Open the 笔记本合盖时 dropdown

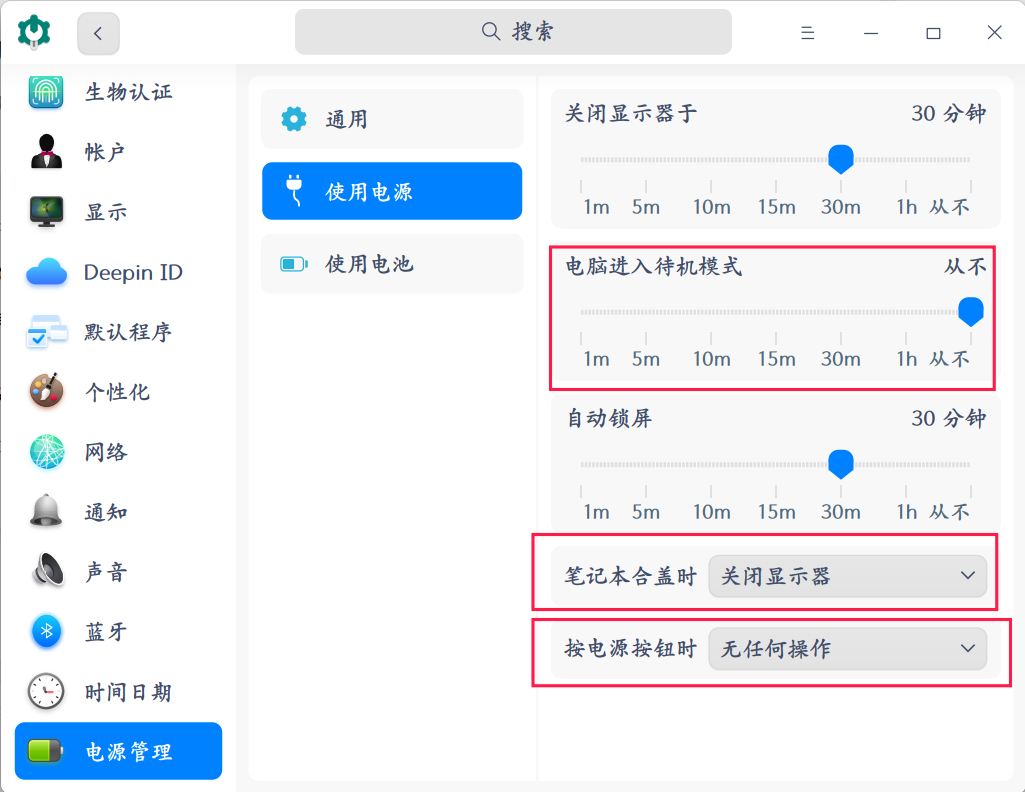847,576
